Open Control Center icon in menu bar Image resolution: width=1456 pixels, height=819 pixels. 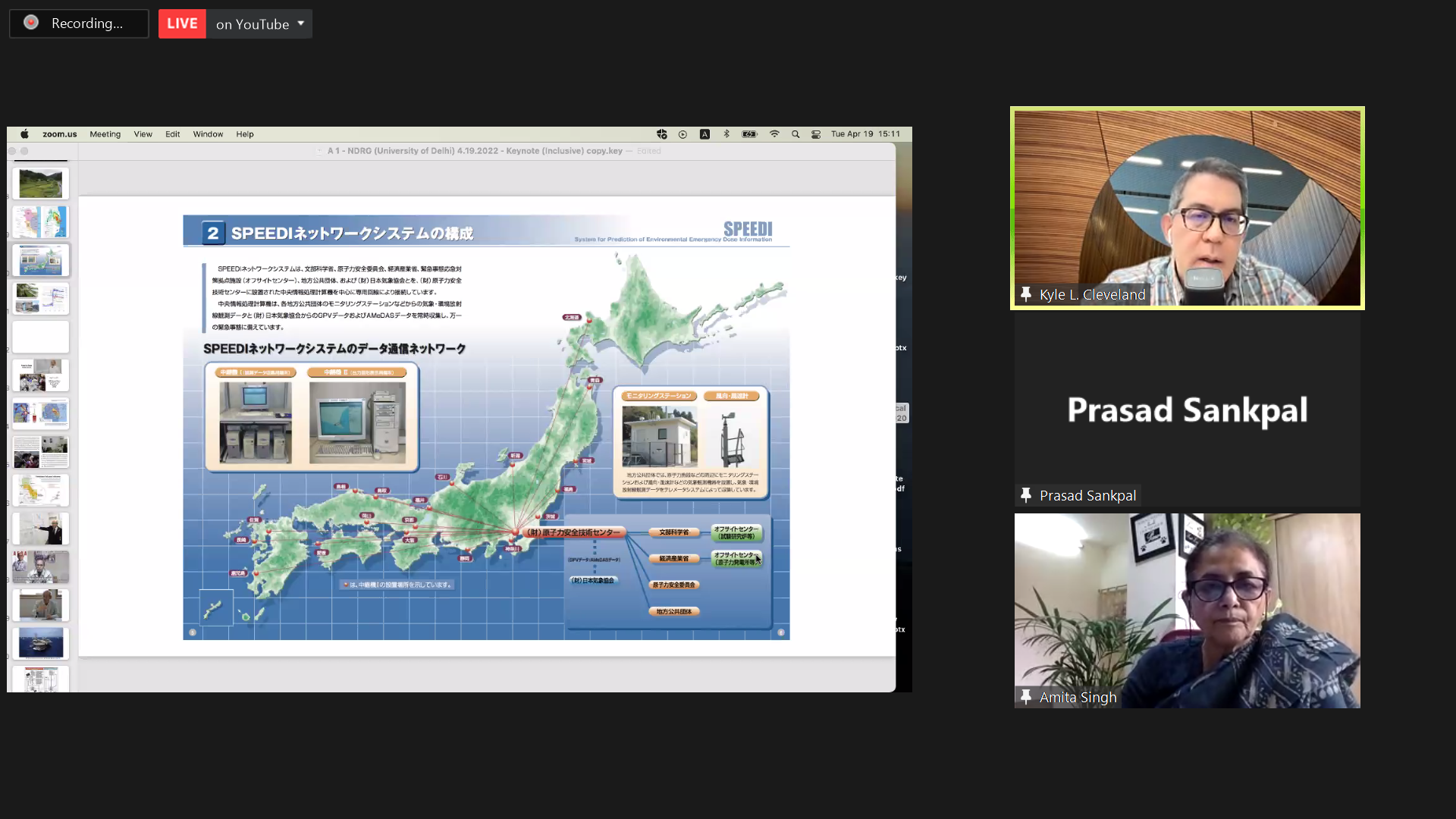[x=816, y=134]
